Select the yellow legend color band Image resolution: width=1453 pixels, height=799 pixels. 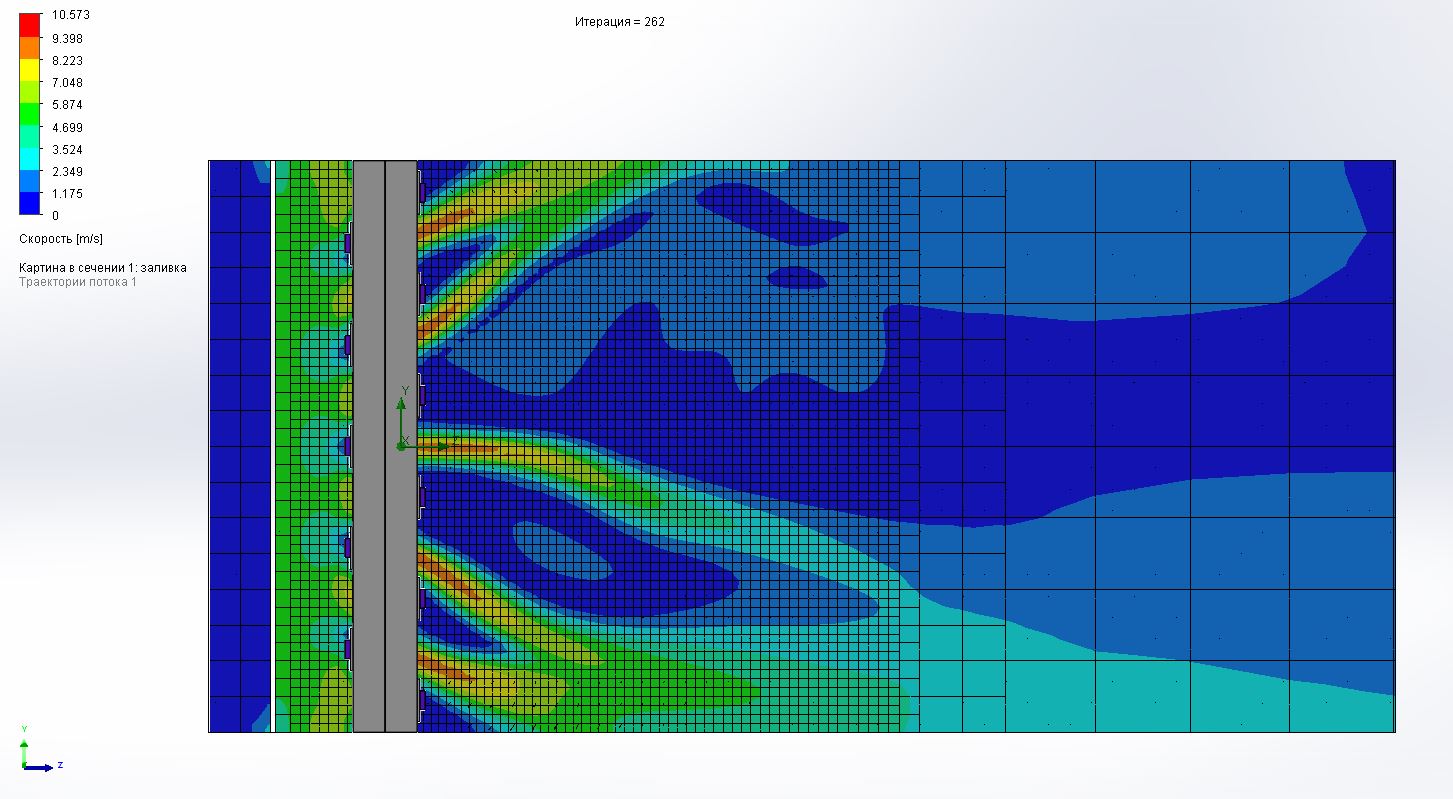click(29, 69)
